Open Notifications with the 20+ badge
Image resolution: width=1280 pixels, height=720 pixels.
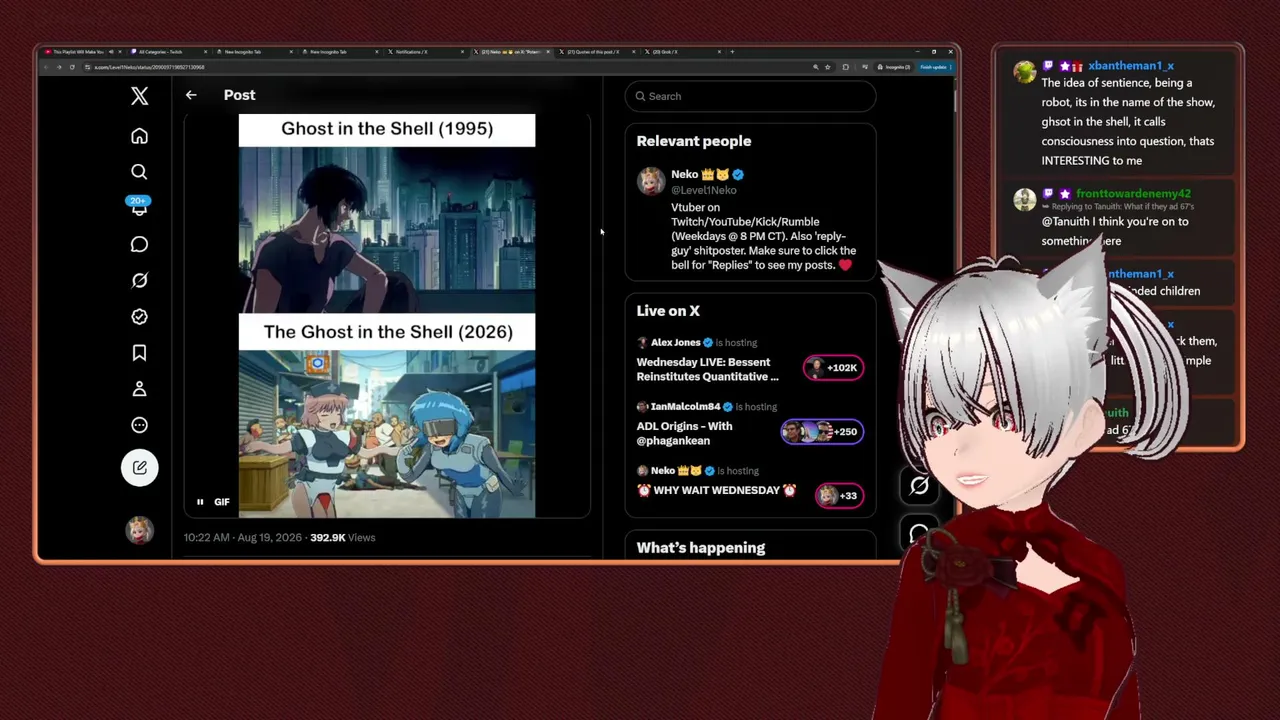click(139, 207)
